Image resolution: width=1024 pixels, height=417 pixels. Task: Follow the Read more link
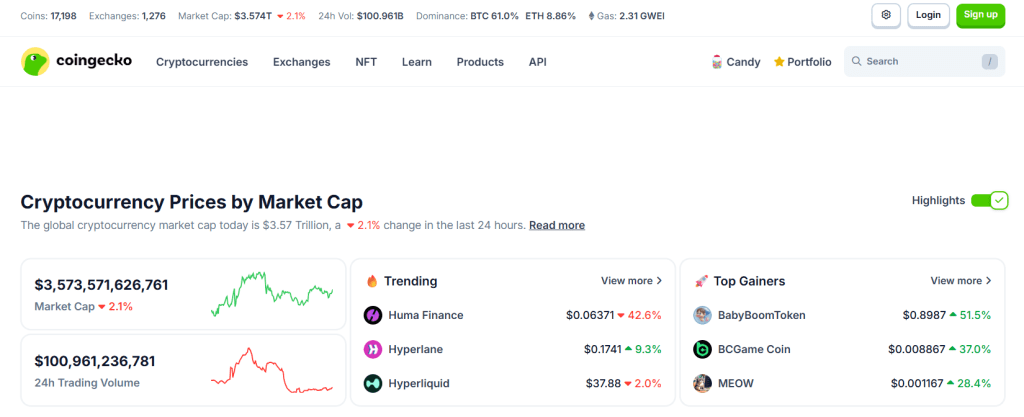[557, 225]
